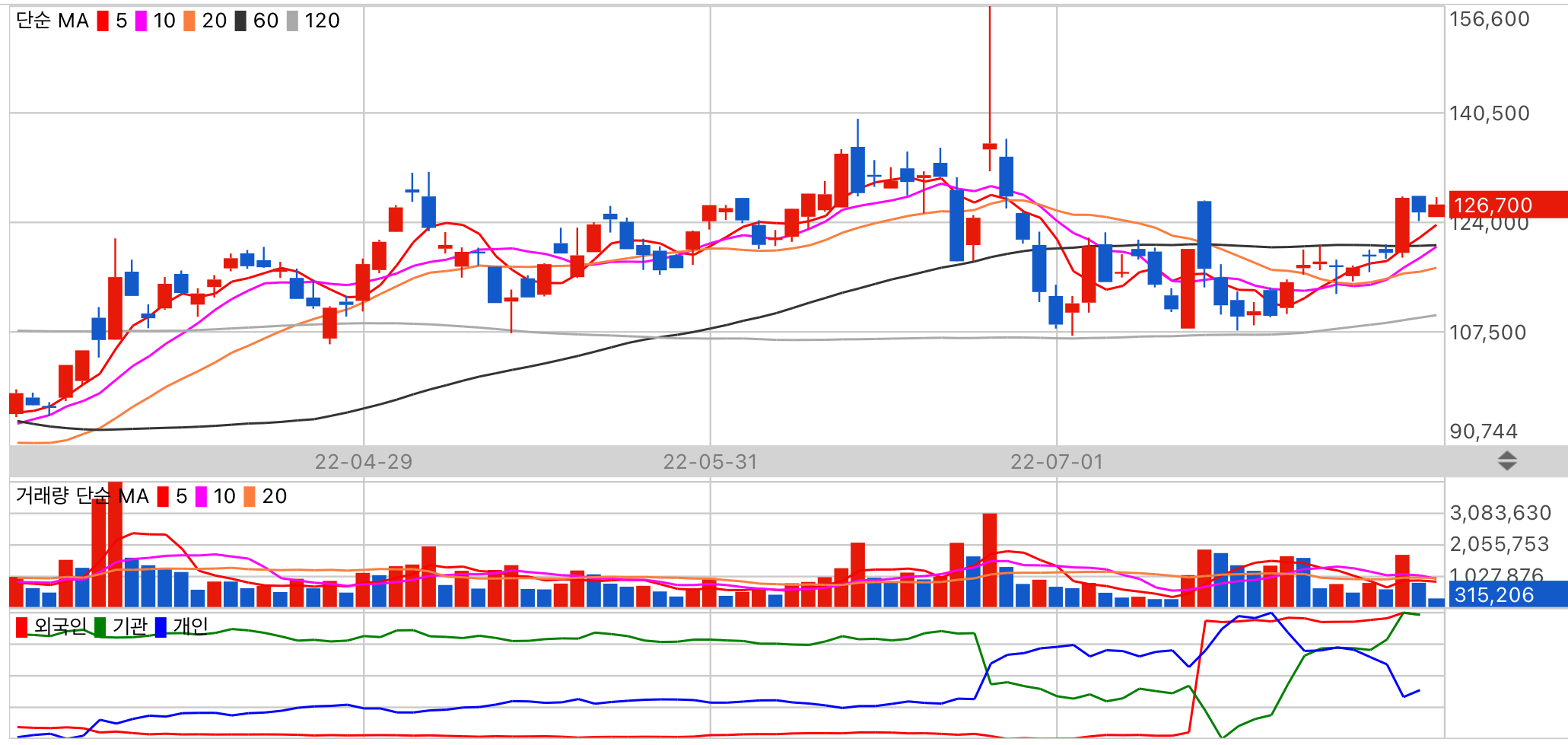Click the magenta volume MA 10 swatch
1568x745 pixels.
[201, 497]
